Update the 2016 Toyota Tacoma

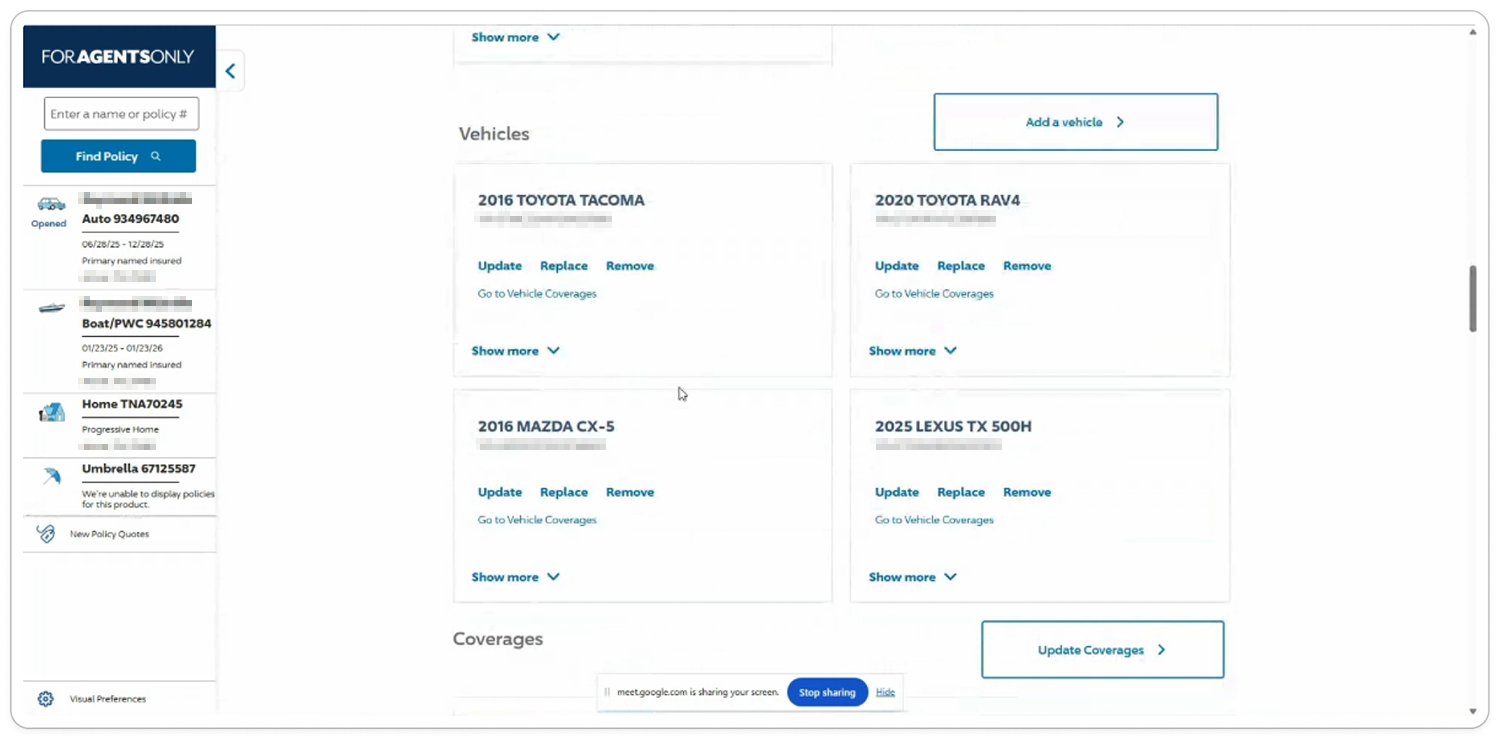500,266
